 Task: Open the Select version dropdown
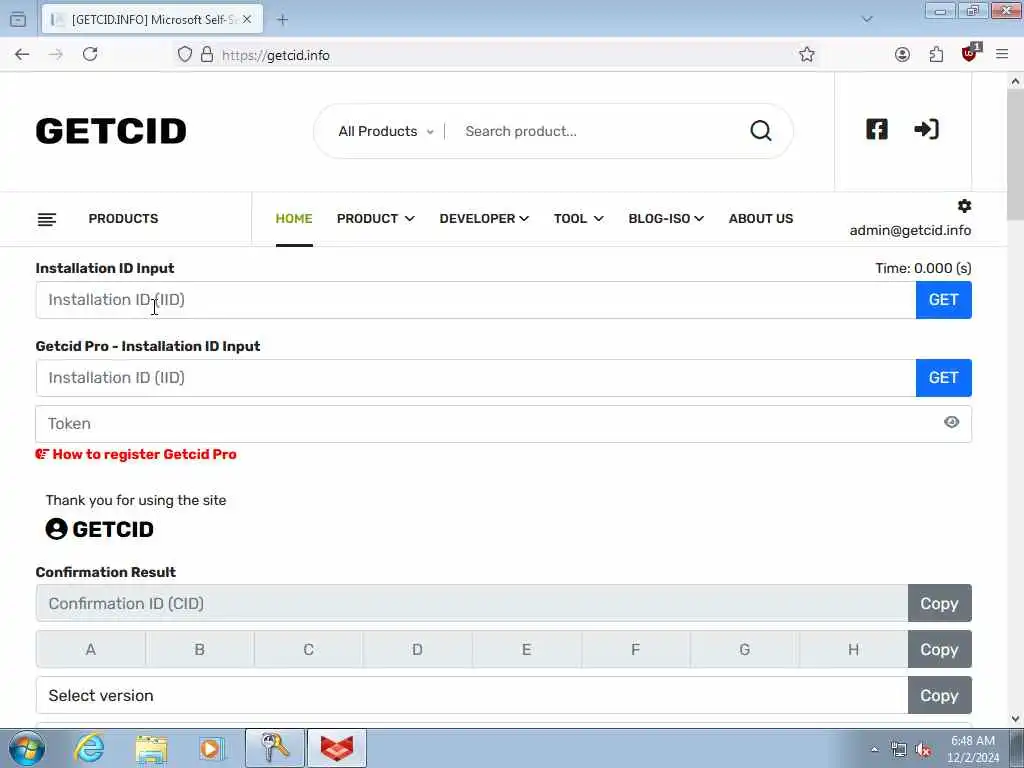pyautogui.click(x=472, y=695)
